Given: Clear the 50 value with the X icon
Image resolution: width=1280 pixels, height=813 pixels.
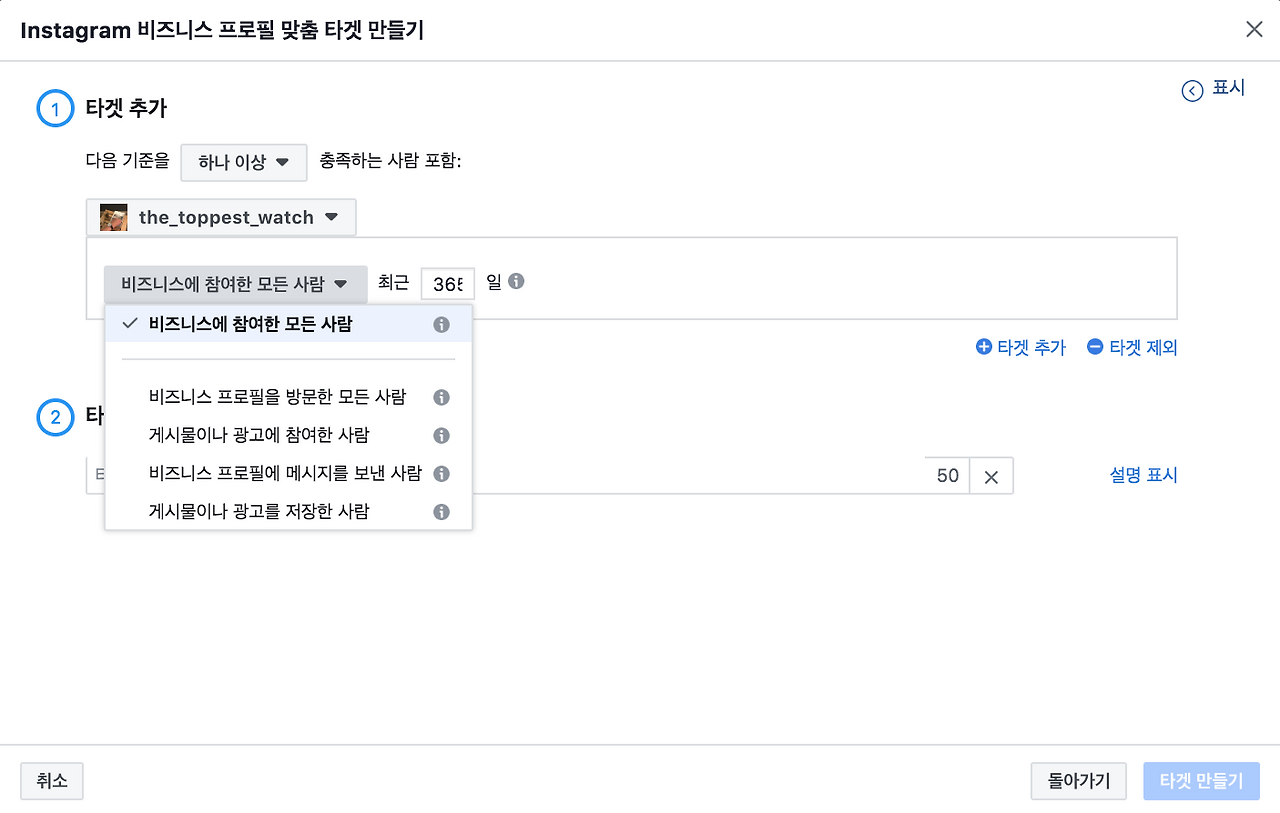Looking at the screenshot, I should pos(991,475).
